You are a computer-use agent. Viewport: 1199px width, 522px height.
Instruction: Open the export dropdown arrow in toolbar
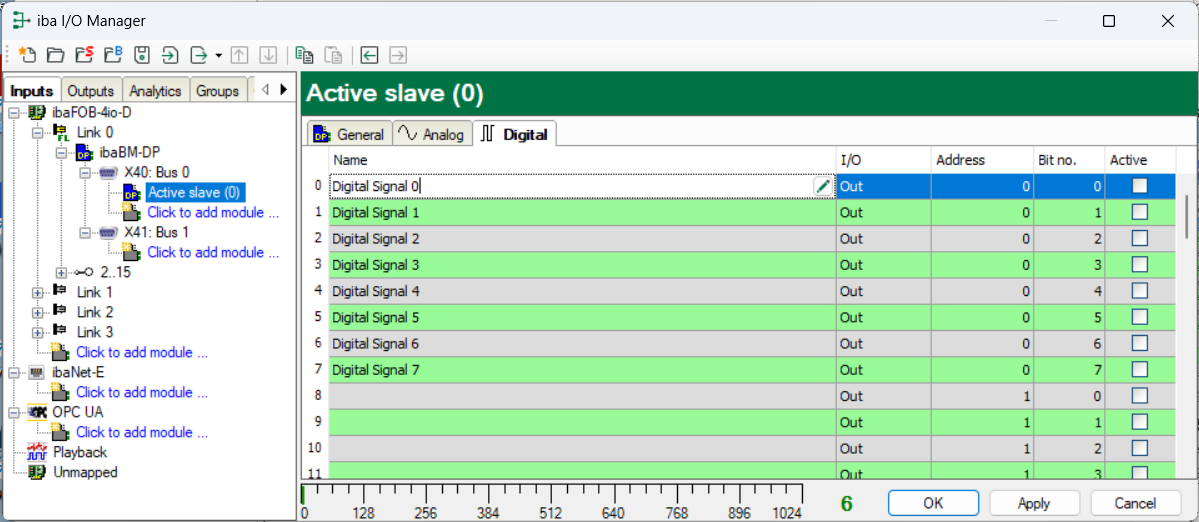[x=219, y=55]
